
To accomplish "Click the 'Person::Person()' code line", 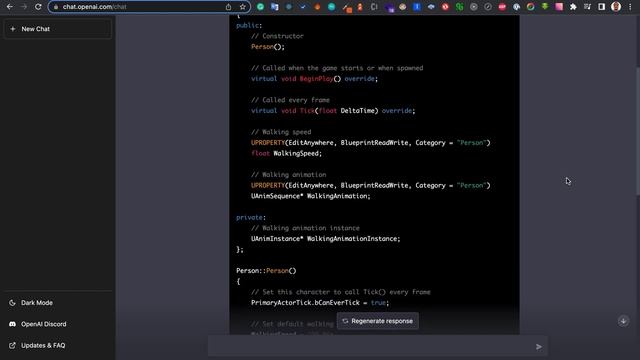I will click(266, 271).
